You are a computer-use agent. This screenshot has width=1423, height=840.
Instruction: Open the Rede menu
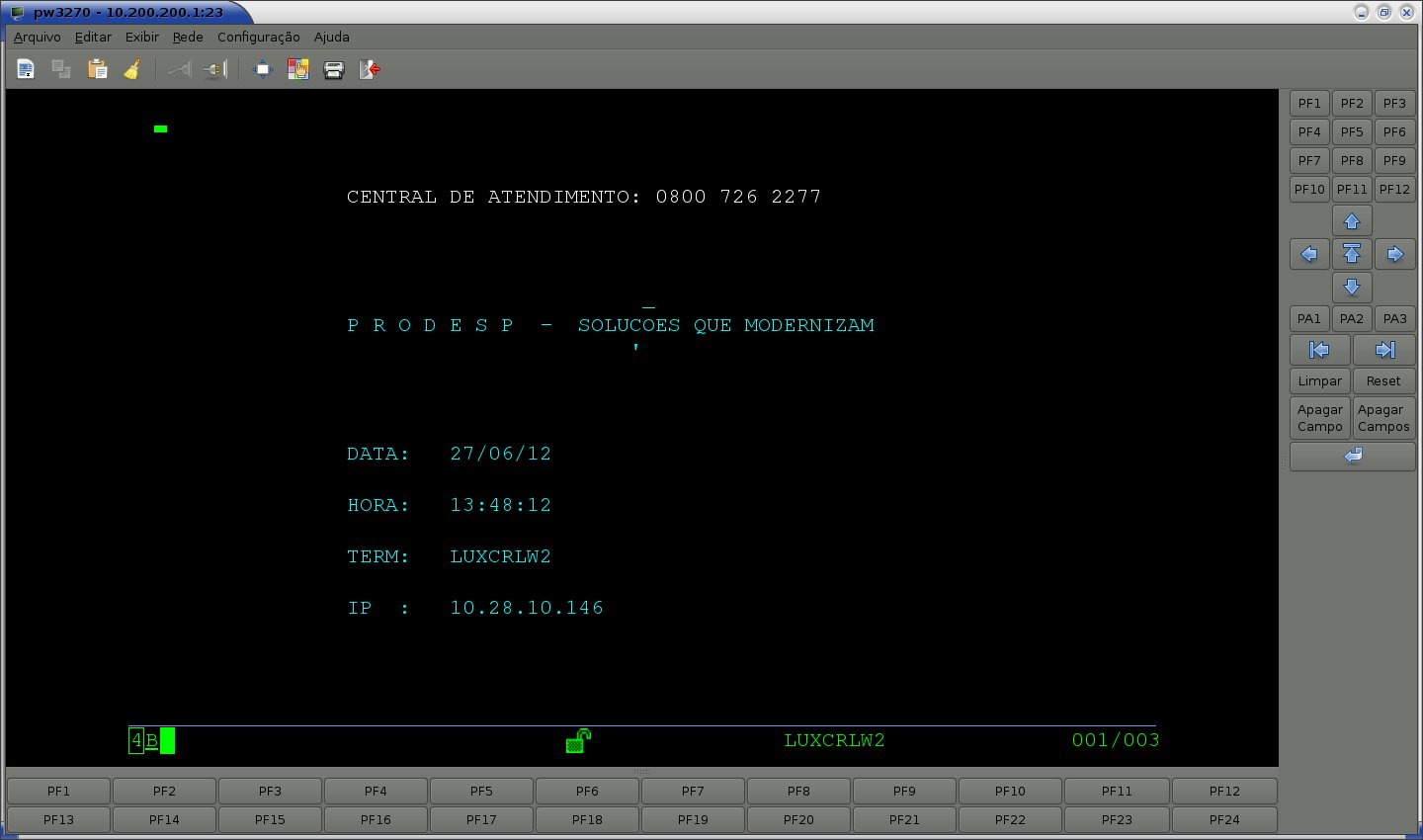tap(188, 37)
